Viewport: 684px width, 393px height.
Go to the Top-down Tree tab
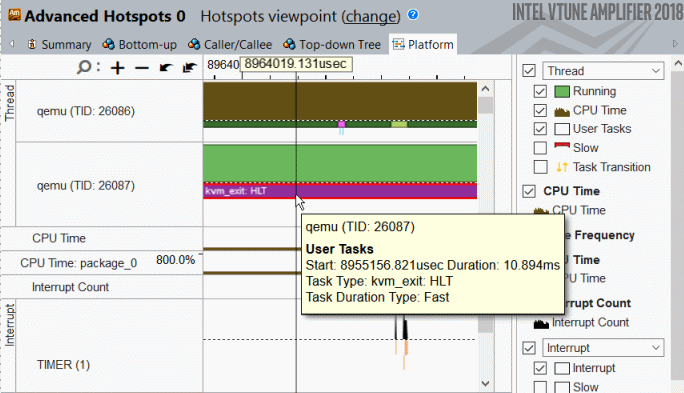coord(332,44)
